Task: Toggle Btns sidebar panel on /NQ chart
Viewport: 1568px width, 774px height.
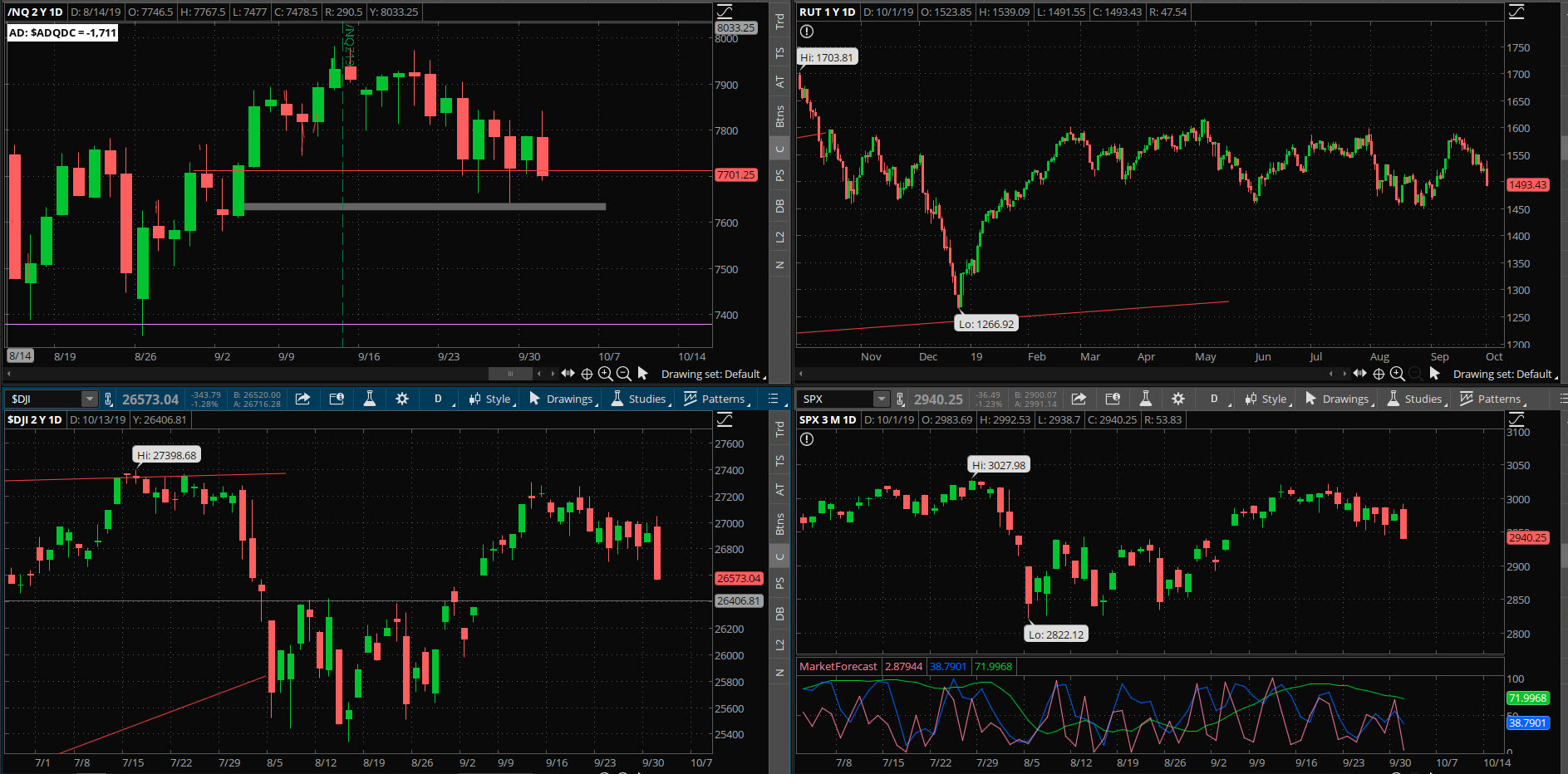Action: pyautogui.click(x=779, y=116)
